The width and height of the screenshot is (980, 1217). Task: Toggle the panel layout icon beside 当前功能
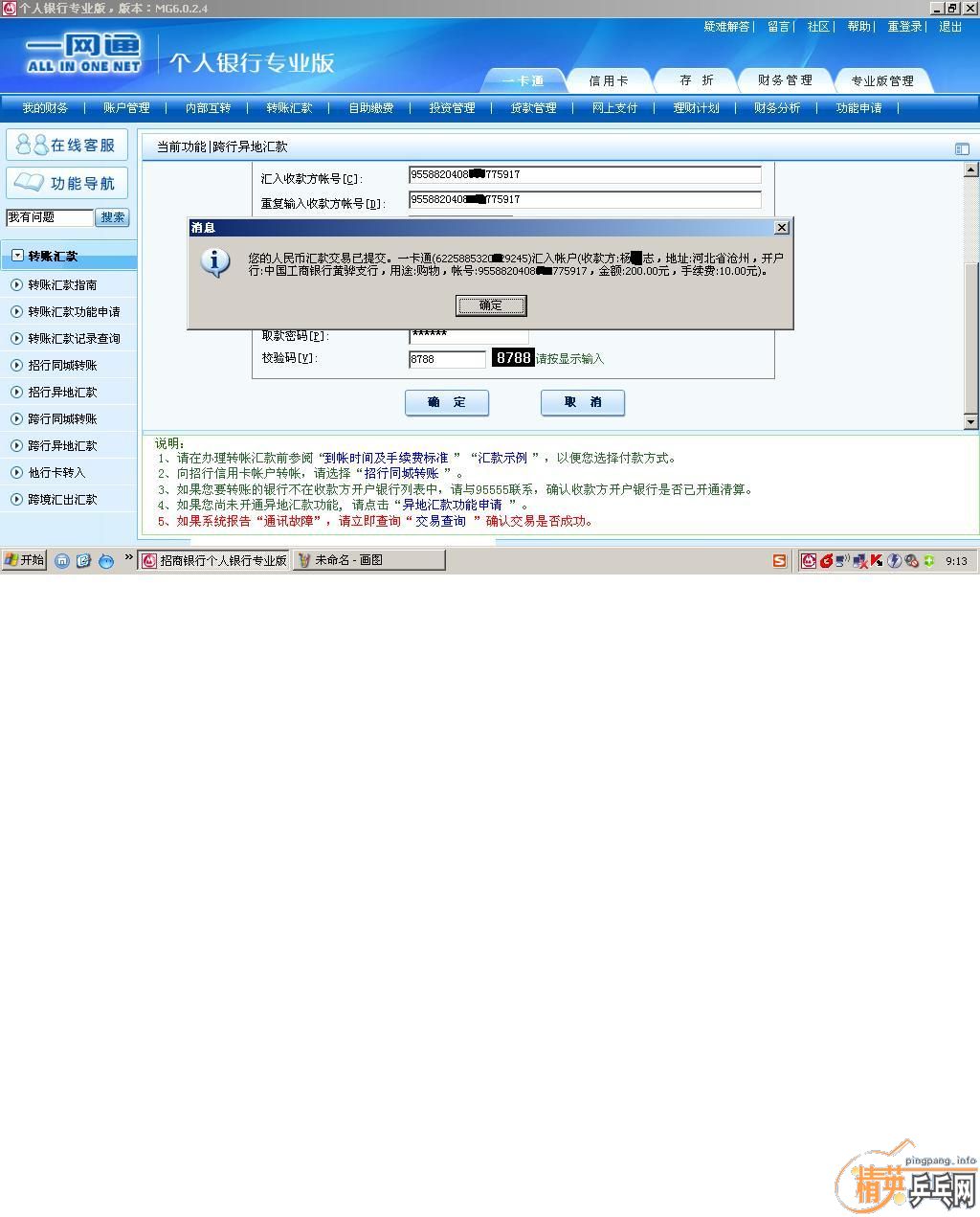[962, 148]
